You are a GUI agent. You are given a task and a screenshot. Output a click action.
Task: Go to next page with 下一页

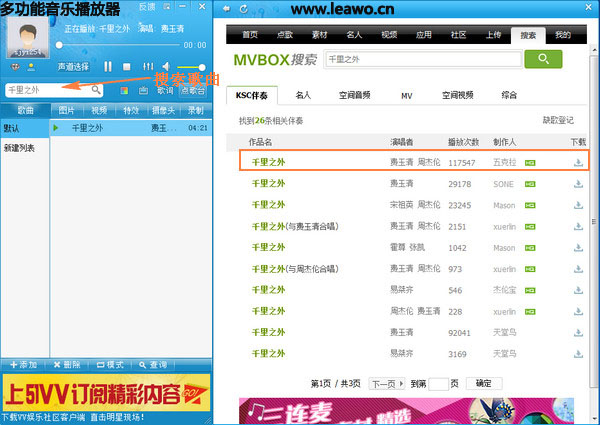click(387, 384)
